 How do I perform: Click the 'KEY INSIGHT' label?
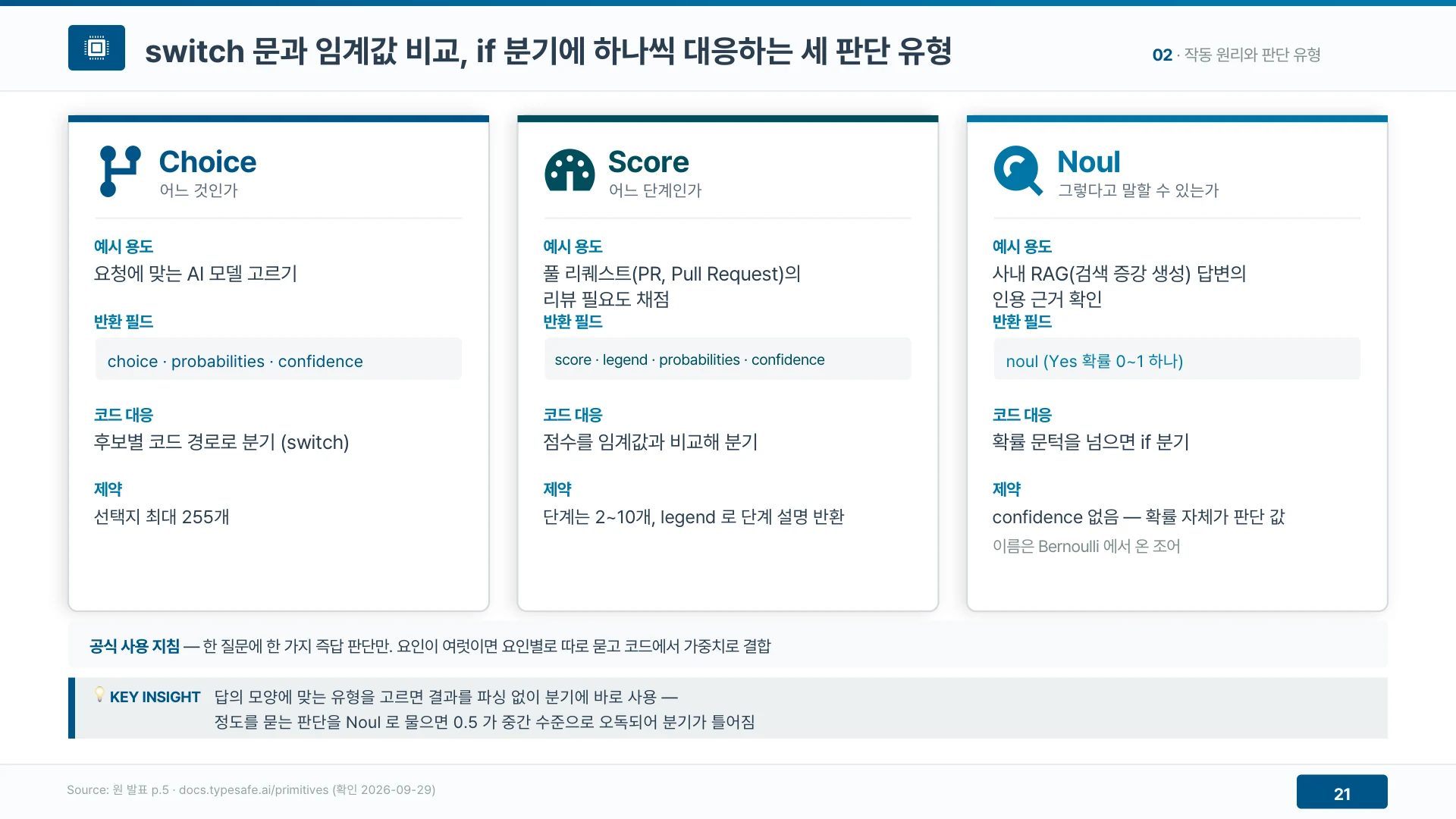point(155,697)
